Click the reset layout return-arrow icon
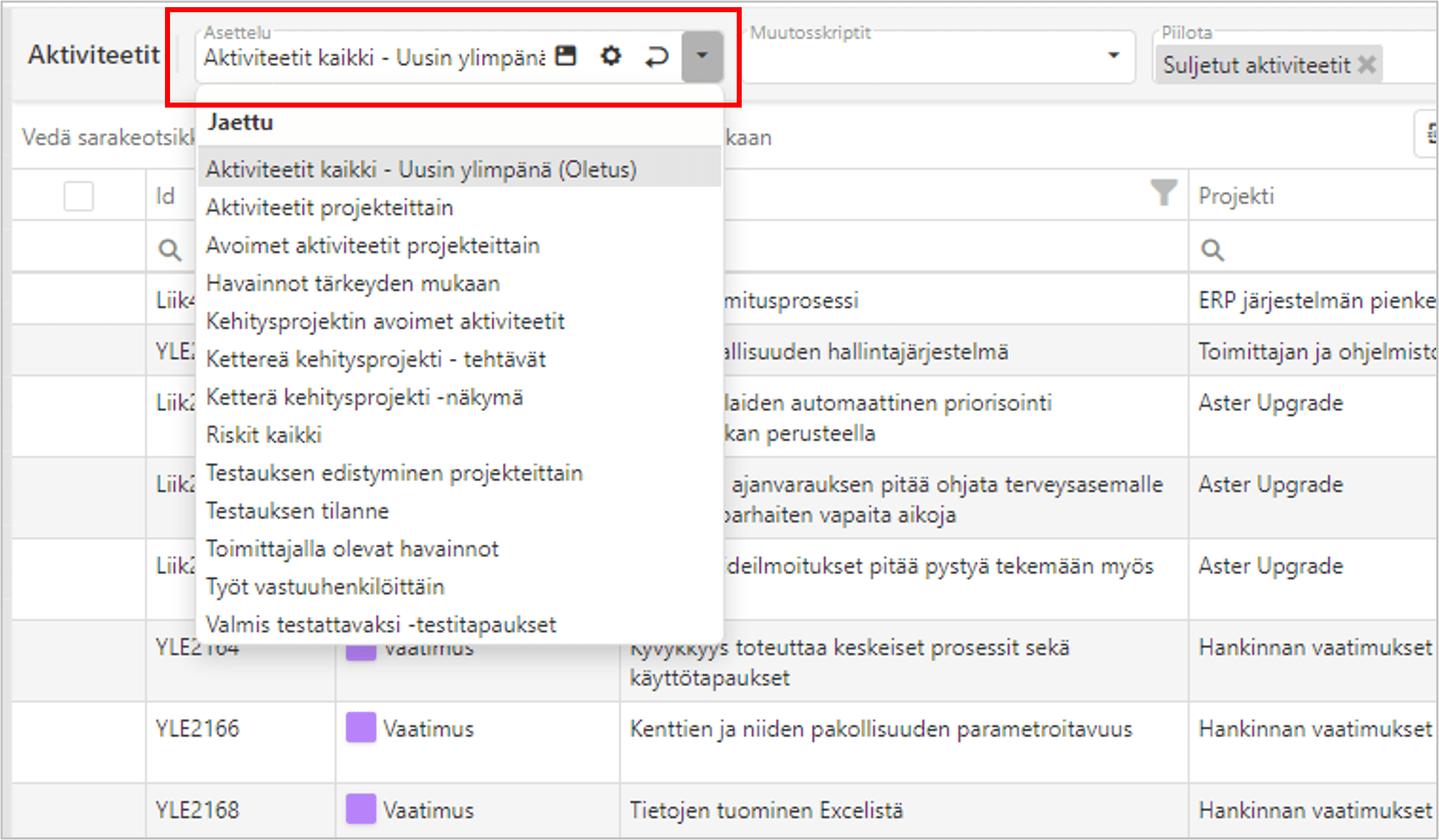The width and height of the screenshot is (1439, 840). point(656,56)
